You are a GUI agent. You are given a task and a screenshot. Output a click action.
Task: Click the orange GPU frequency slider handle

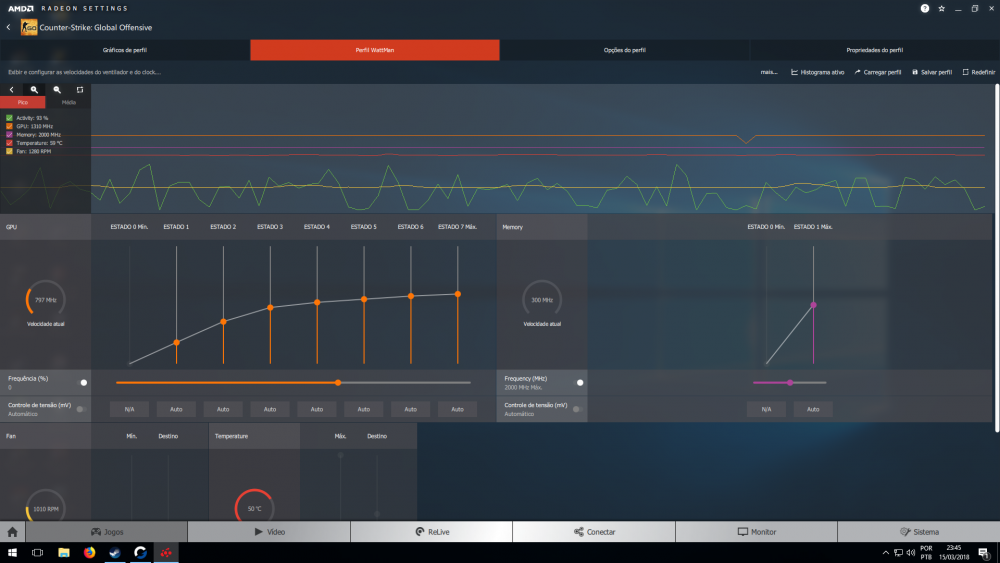click(x=338, y=382)
